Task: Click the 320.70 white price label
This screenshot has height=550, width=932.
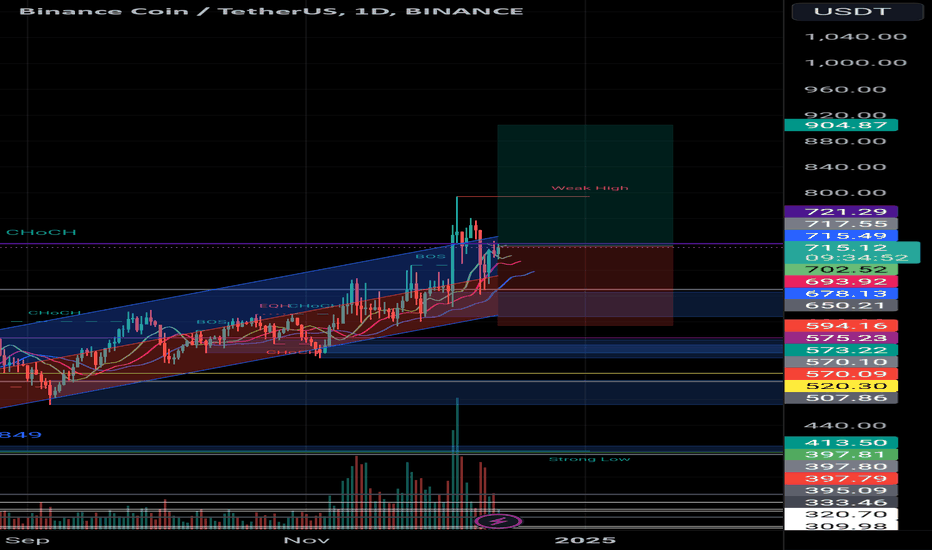Action: coord(841,514)
